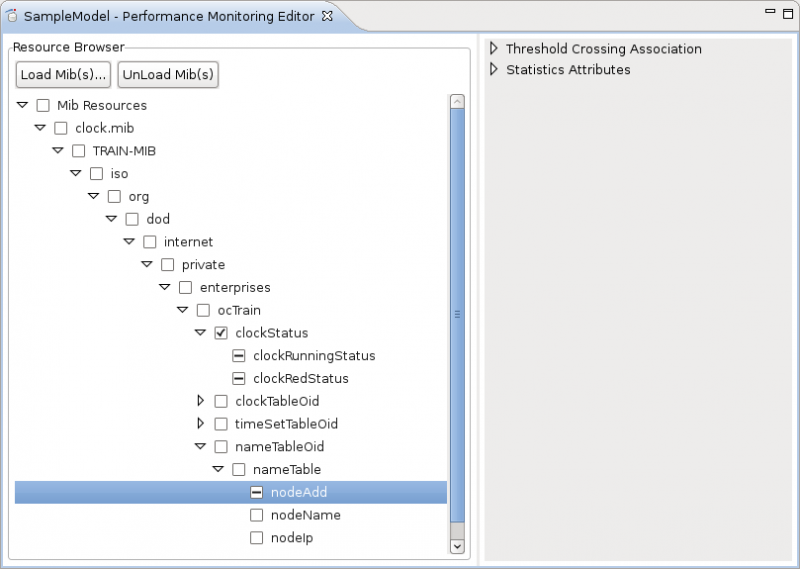Select the nameTable label
The height and width of the screenshot is (569, 800).
[287, 469]
